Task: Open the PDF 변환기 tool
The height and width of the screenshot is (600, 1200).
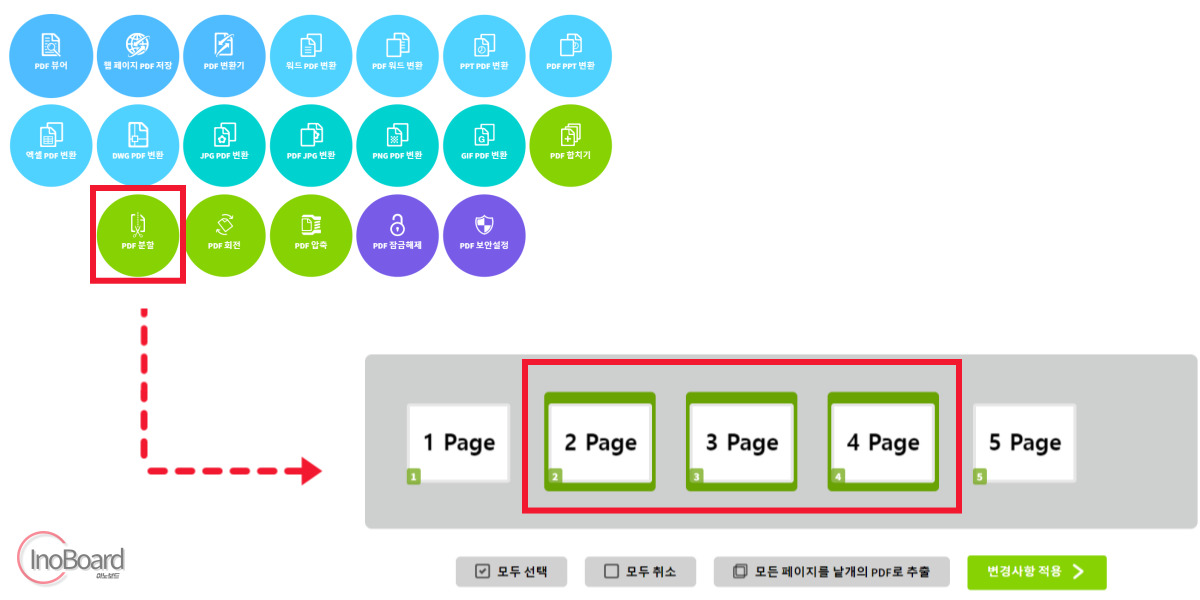Action: coord(224,56)
